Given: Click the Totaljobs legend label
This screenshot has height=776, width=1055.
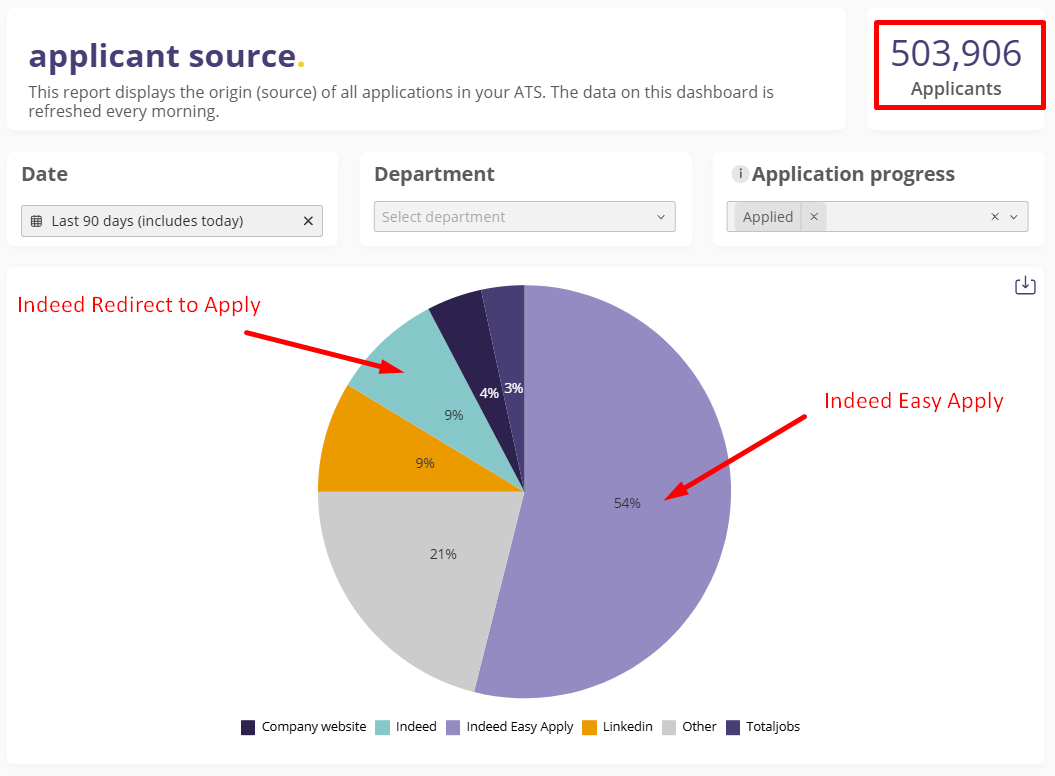Looking at the screenshot, I should (772, 727).
